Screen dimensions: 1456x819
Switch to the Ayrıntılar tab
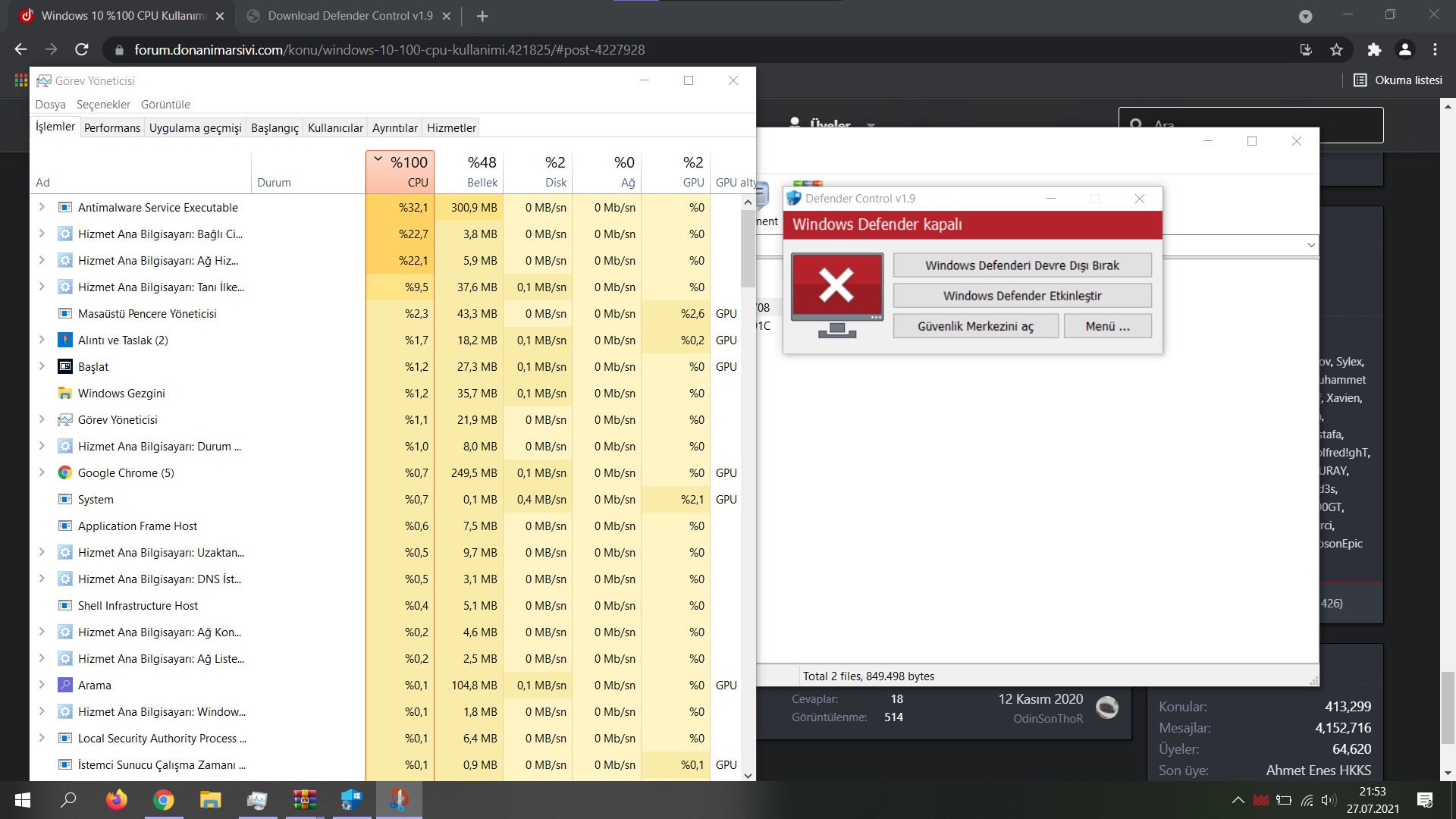coord(395,127)
